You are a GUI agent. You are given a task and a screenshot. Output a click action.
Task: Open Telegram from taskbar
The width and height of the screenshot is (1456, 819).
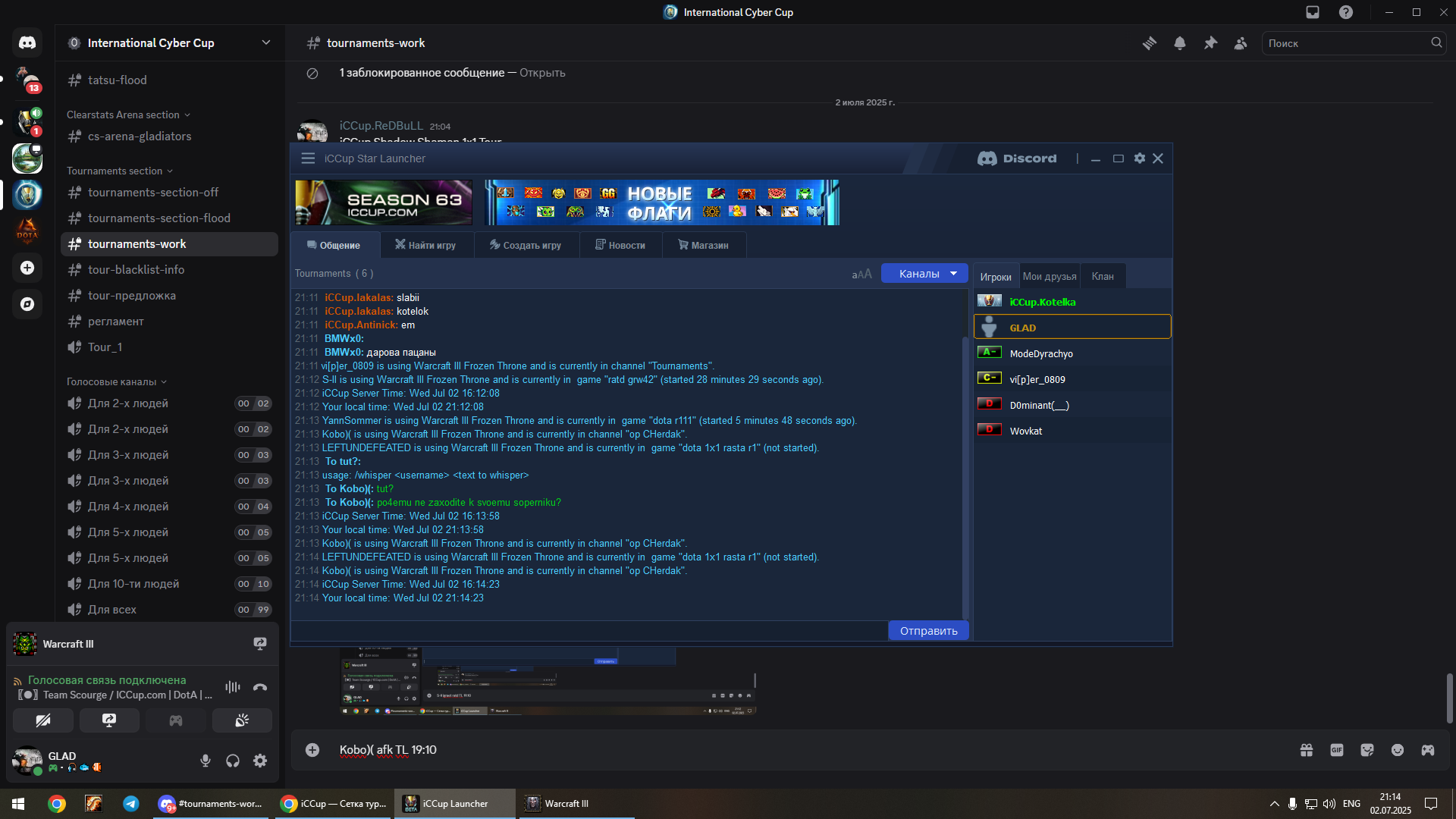point(131,804)
